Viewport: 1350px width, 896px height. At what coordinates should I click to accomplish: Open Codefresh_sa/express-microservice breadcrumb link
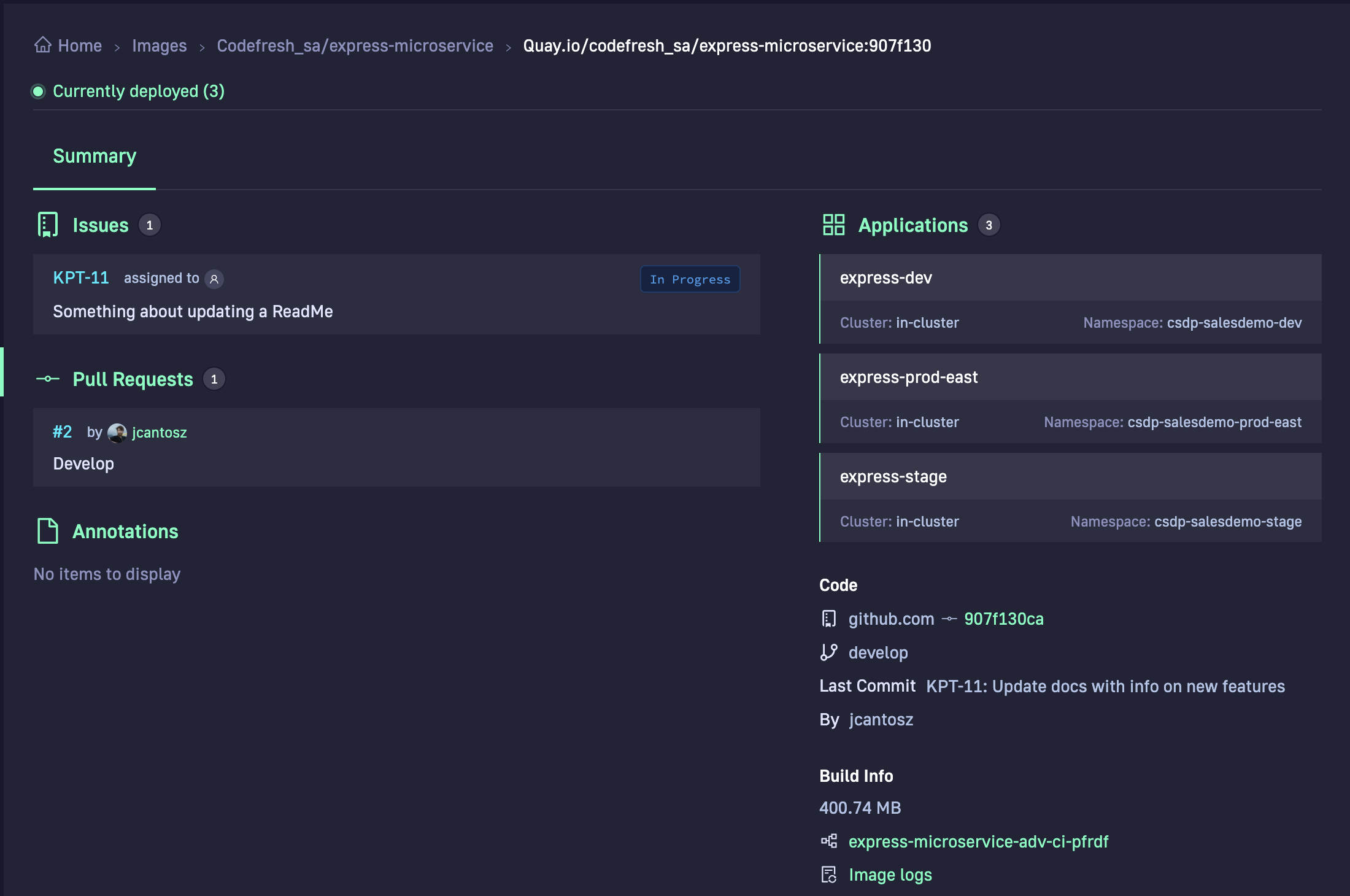pyautogui.click(x=355, y=46)
